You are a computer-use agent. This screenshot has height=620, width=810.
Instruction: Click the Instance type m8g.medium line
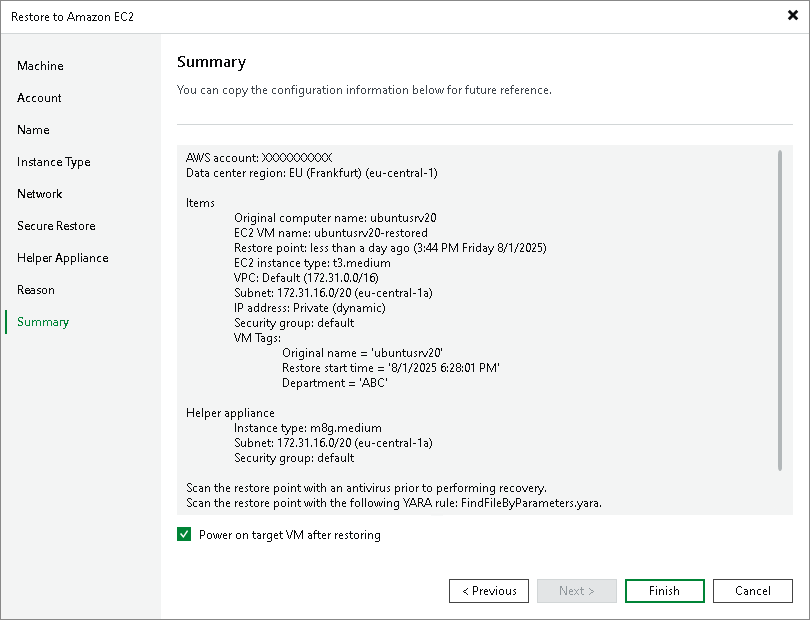(307, 427)
